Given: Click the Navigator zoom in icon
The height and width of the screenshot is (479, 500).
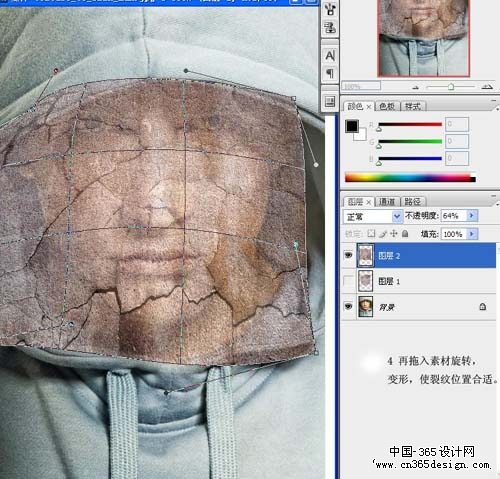Looking at the screenshot, I should point(487,87).
